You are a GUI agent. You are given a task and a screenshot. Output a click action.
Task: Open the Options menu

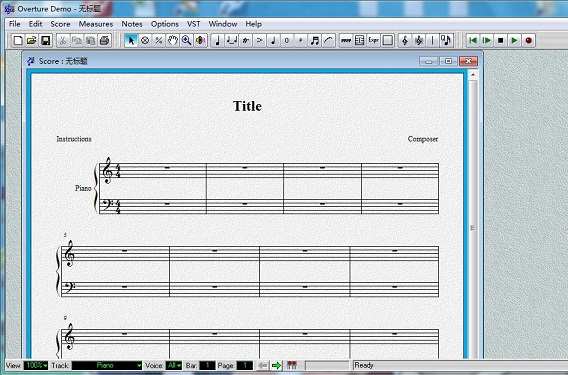[x=165, y=24]
